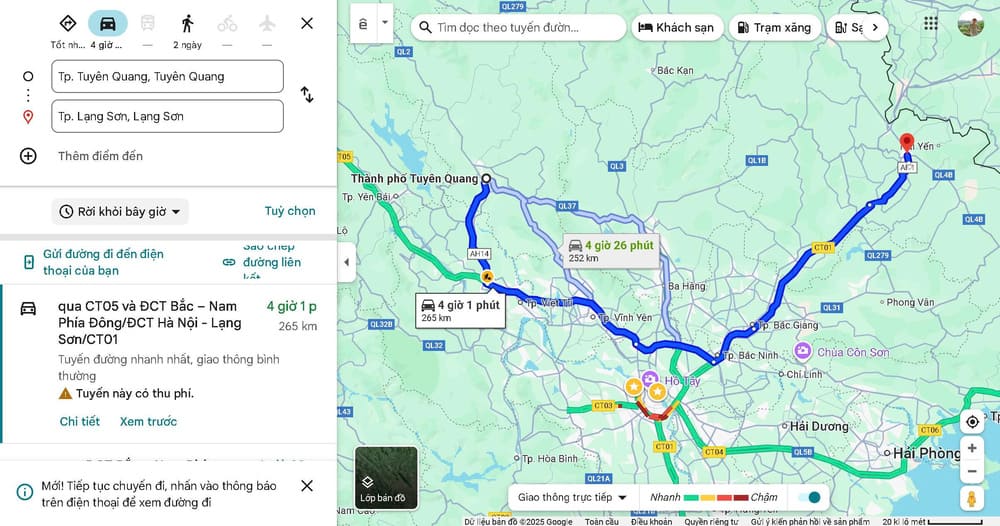Screen dimensions: 1000x526
Task: Zoom out on the map
Action: (x=972, y=472)
